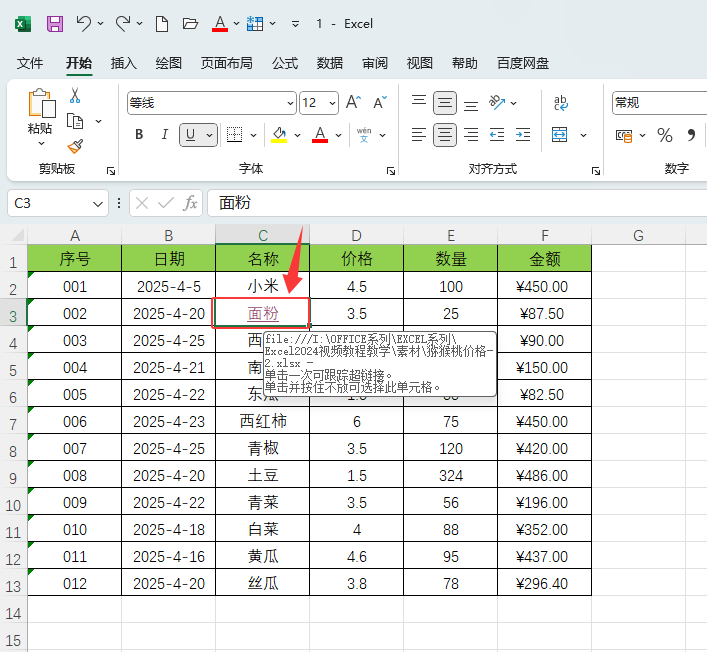Increase font size with the larger A
The height and width of the screenshot is (652, 707).
(354, 103)
